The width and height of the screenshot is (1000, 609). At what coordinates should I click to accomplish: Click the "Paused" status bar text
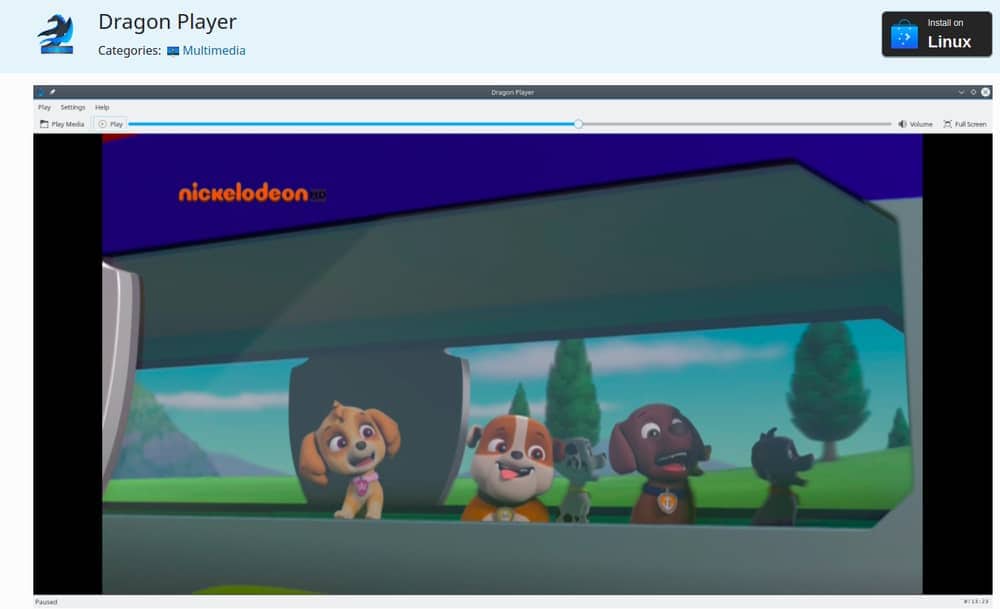pyautogui.click(x=46, y=602)
